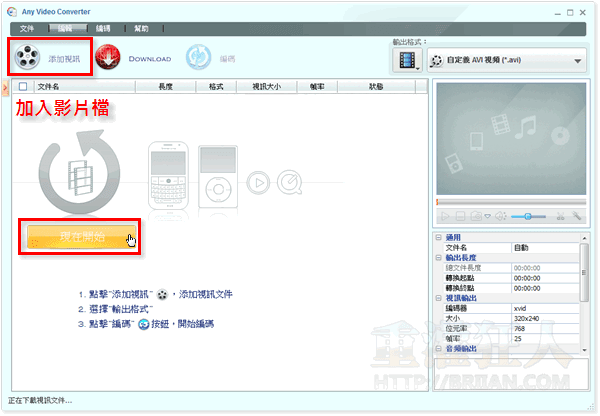This screenshot has width=600, height=416.
Task: Click the scissors clip icon
Action: pos(561,217)
